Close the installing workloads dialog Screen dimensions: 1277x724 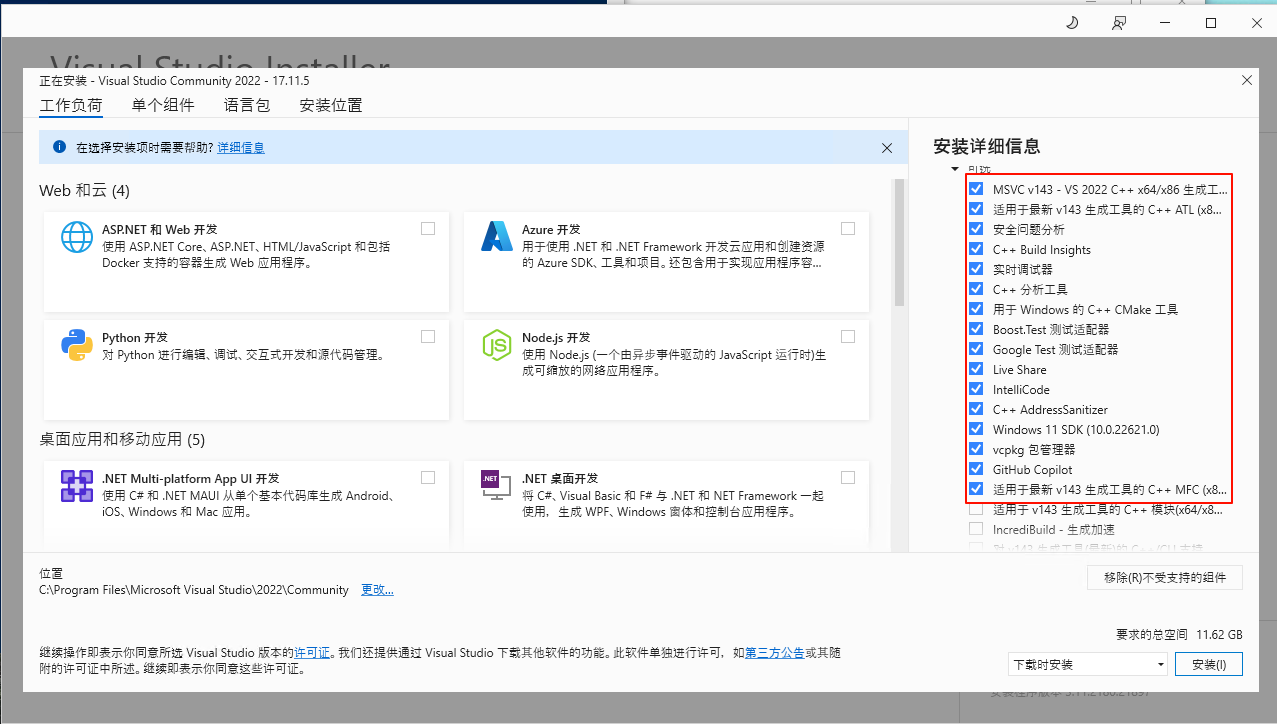click(x=1246, y=80)
